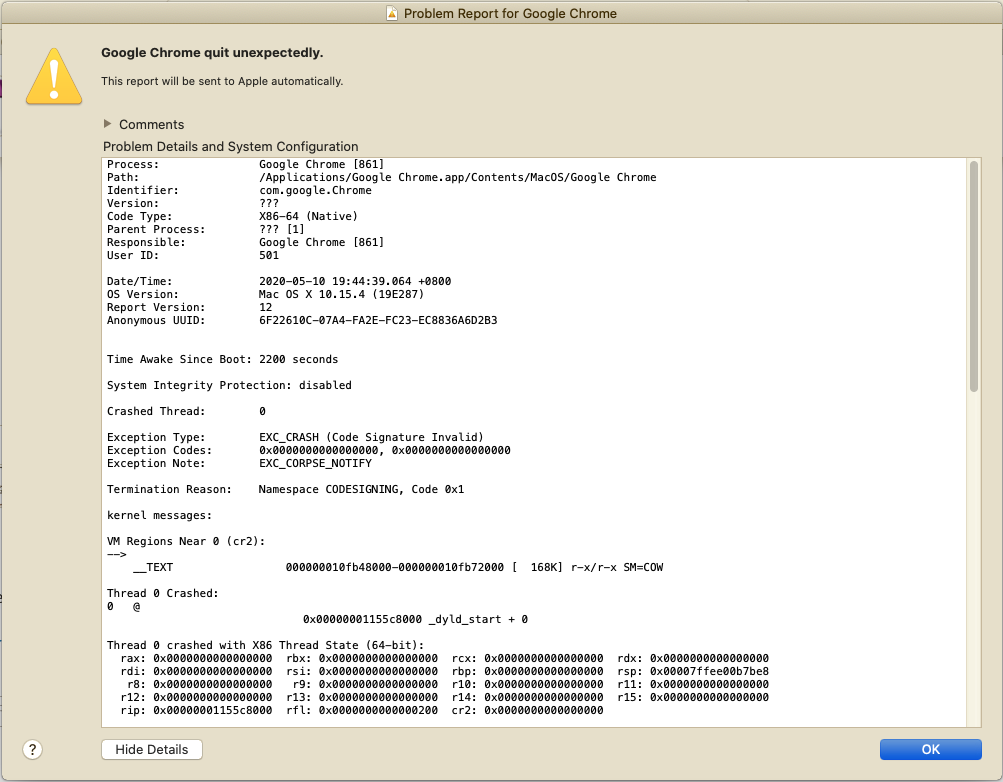Click 'Namespace CODESIGNING, Code 0x1' text
This screenshot has height=782, width=1003.
click(x=361, y=489)
